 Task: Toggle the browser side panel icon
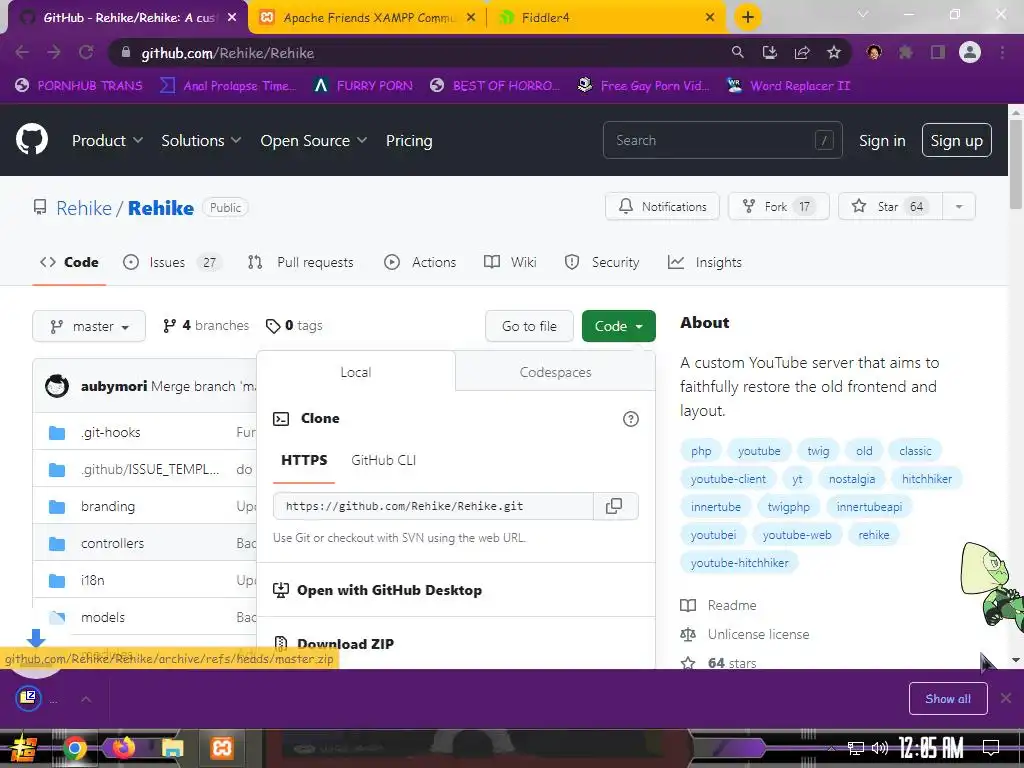(938, 52)
